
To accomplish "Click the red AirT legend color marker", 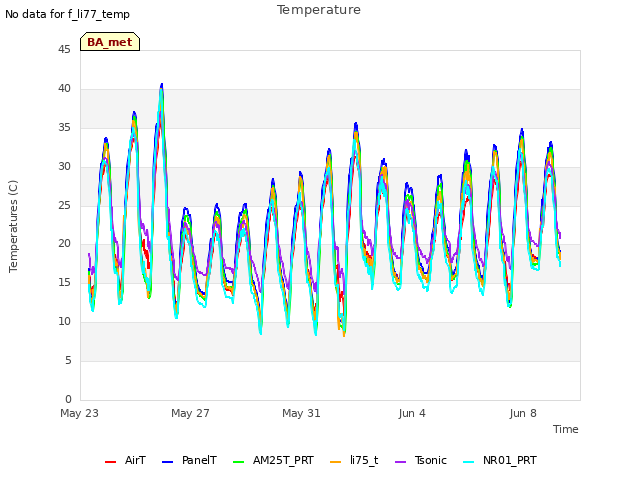I will coord(110,462).
